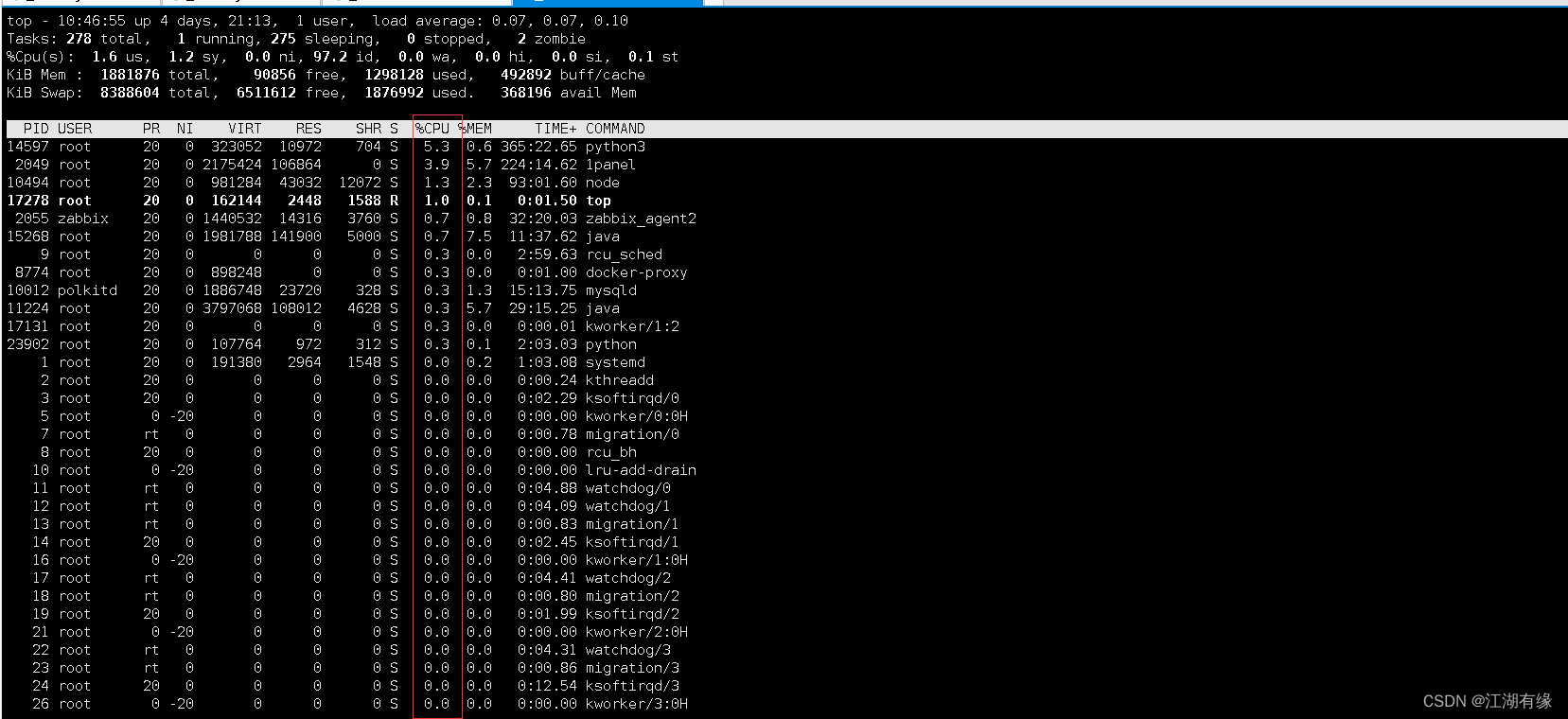Click the zabbix user name
The image size is (1568, 719).
point(83,219)
